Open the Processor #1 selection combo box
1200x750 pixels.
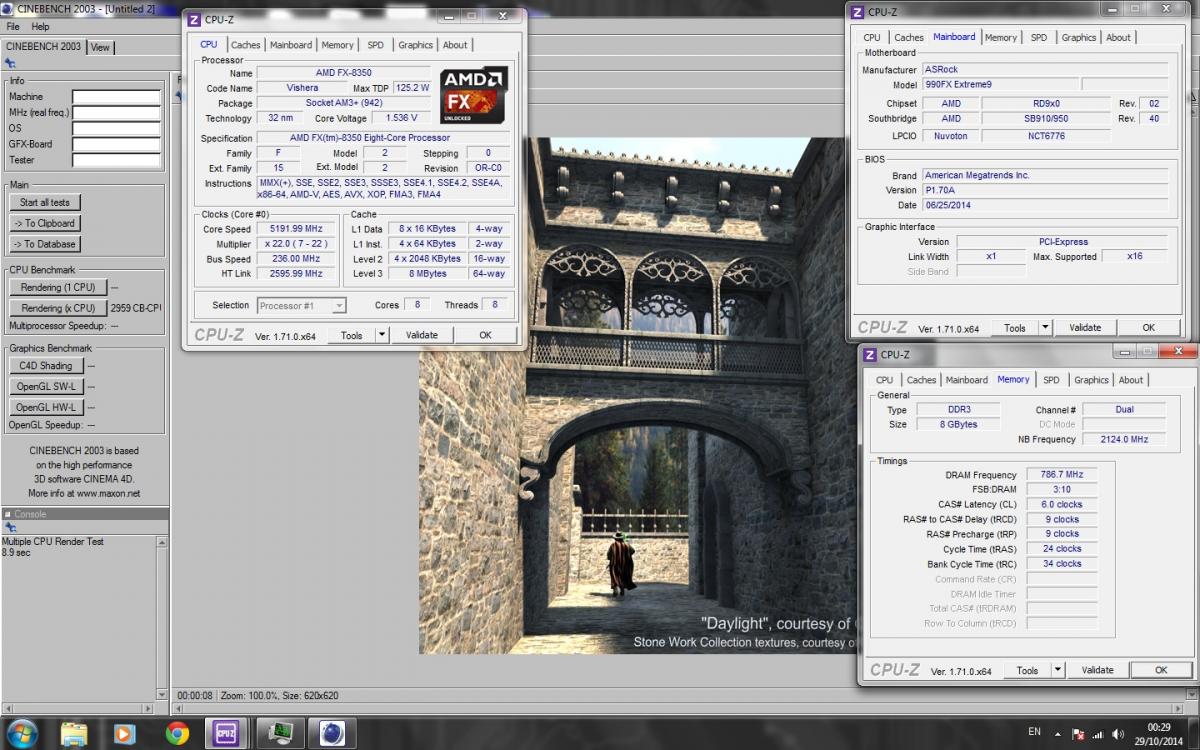click(x=301, y=305)
